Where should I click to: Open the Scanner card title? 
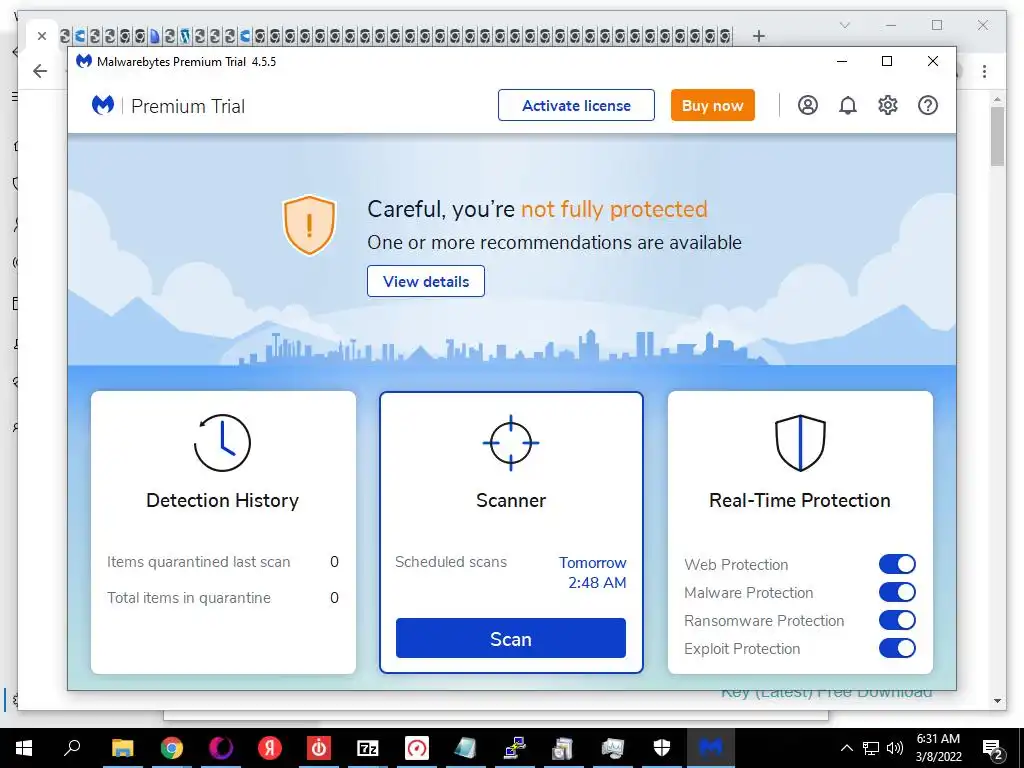511,501
